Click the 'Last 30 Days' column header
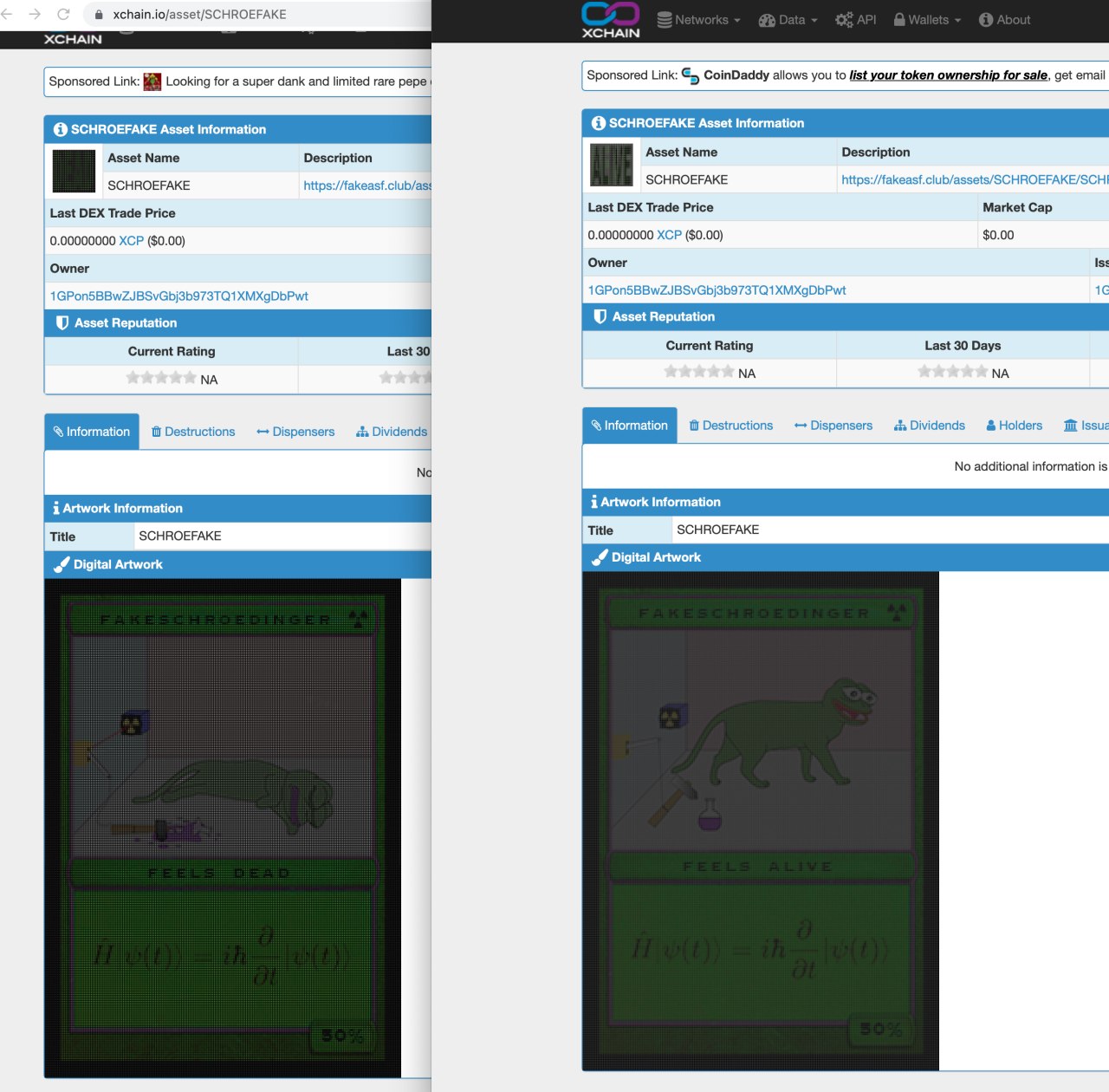Image resolution: width=1109 pixels, height=1092 pixels. coord(963,346)
